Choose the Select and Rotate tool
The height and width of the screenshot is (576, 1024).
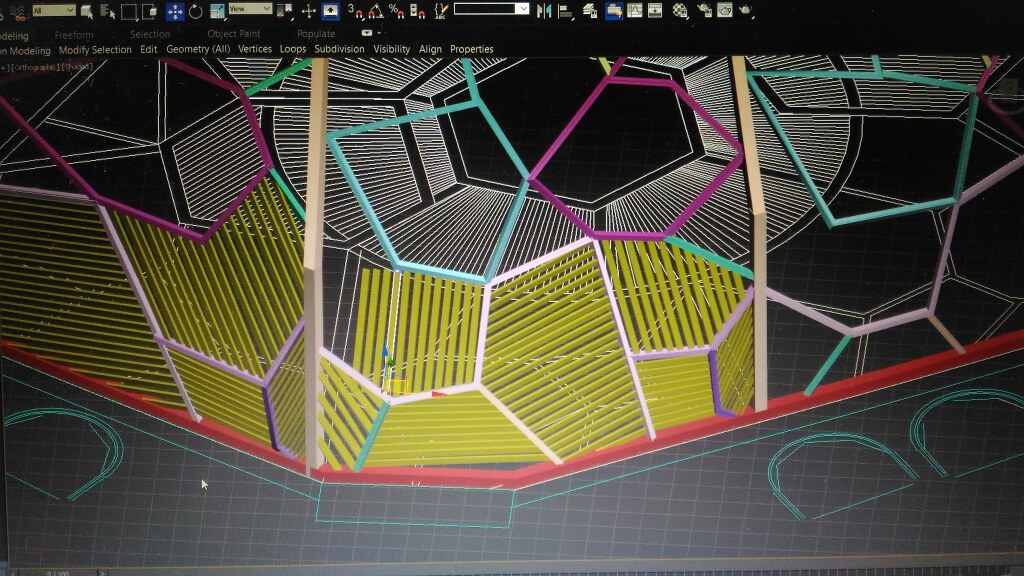coord(195,11)
